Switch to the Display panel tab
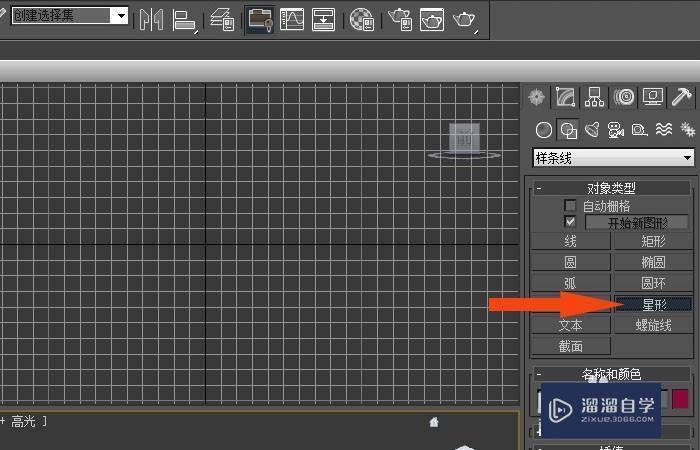Image resolution: width=700 pixels, height=450 pixels. pos(653,97)
